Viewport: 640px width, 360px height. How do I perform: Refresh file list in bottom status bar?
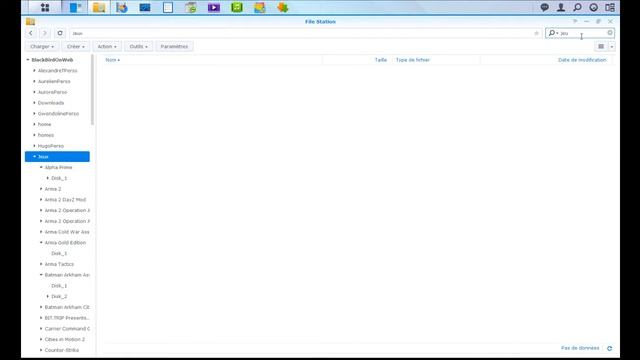coord(609,348)
